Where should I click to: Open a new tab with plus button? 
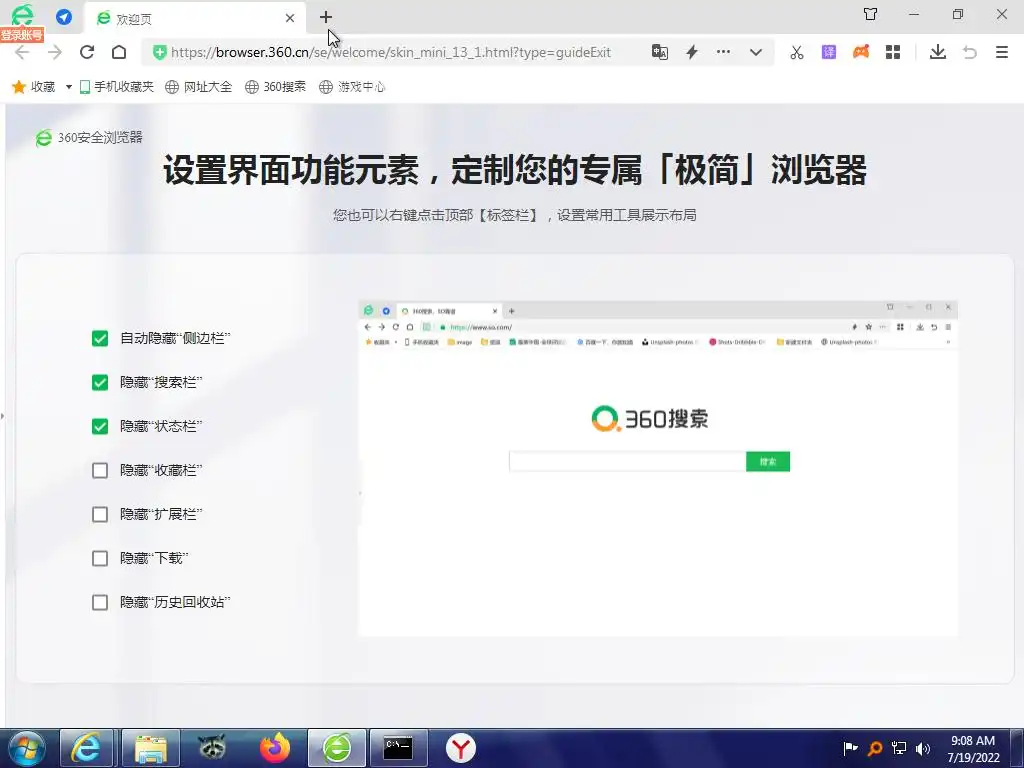click(326, 18)
